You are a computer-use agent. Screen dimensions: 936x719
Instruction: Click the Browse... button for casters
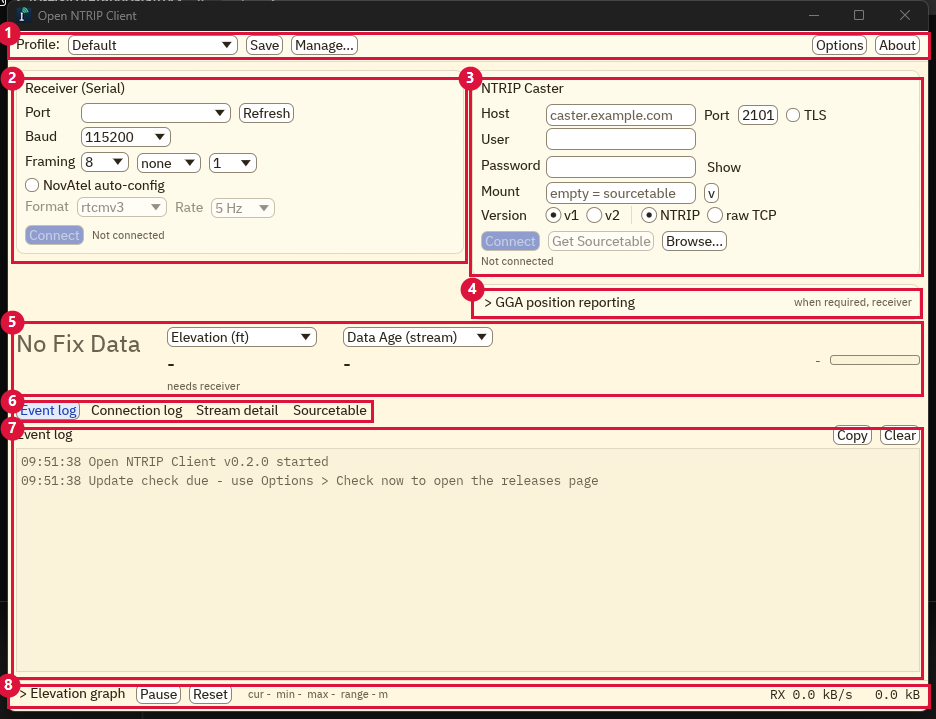click(694, 241)
